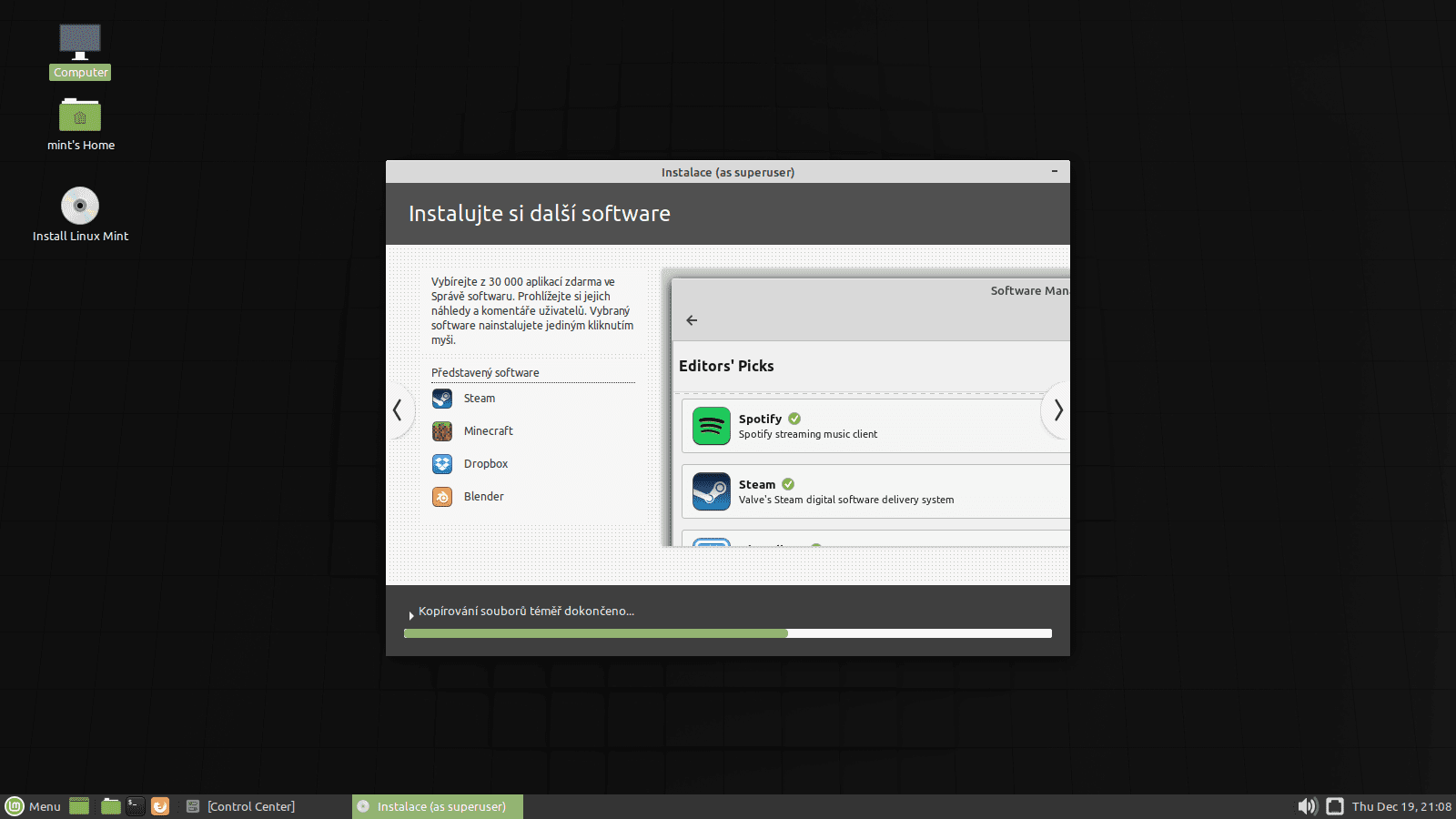Advance the slideshow with the right chevron
The height and width of the screenshot is (819, 1456).
tap(1058, 411)
